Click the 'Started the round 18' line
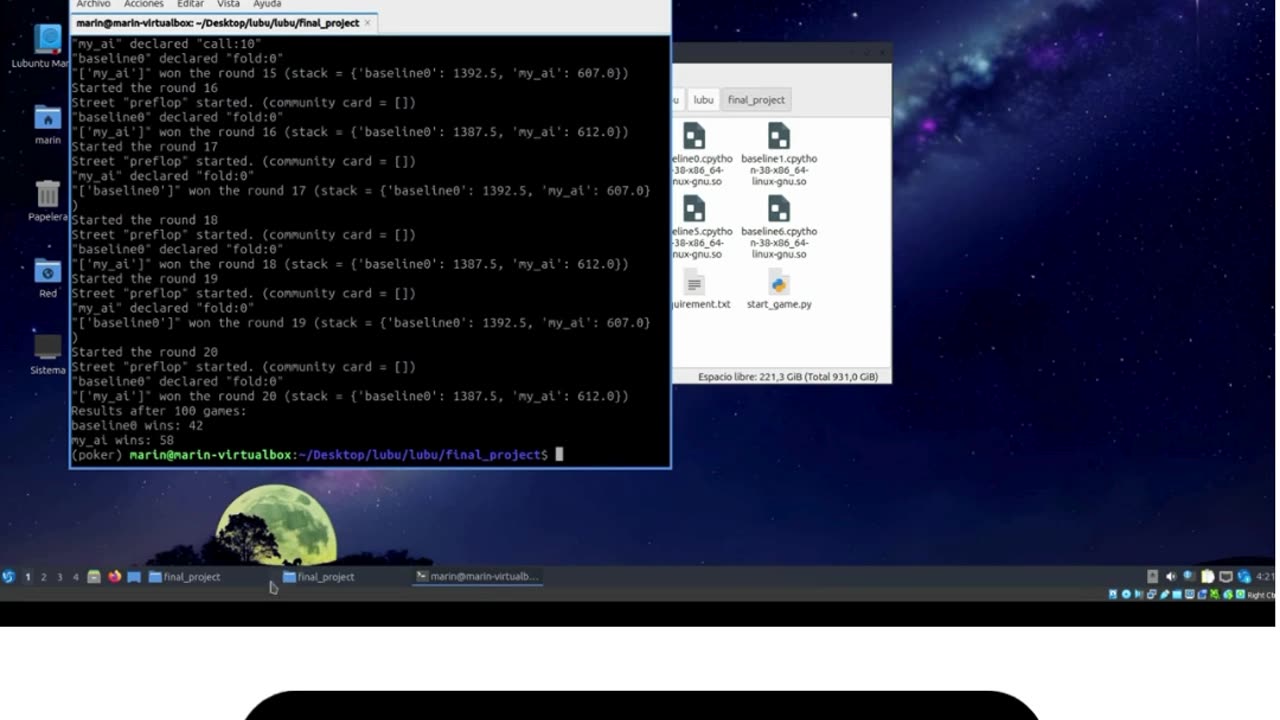1280x720 pixels. 144,220
